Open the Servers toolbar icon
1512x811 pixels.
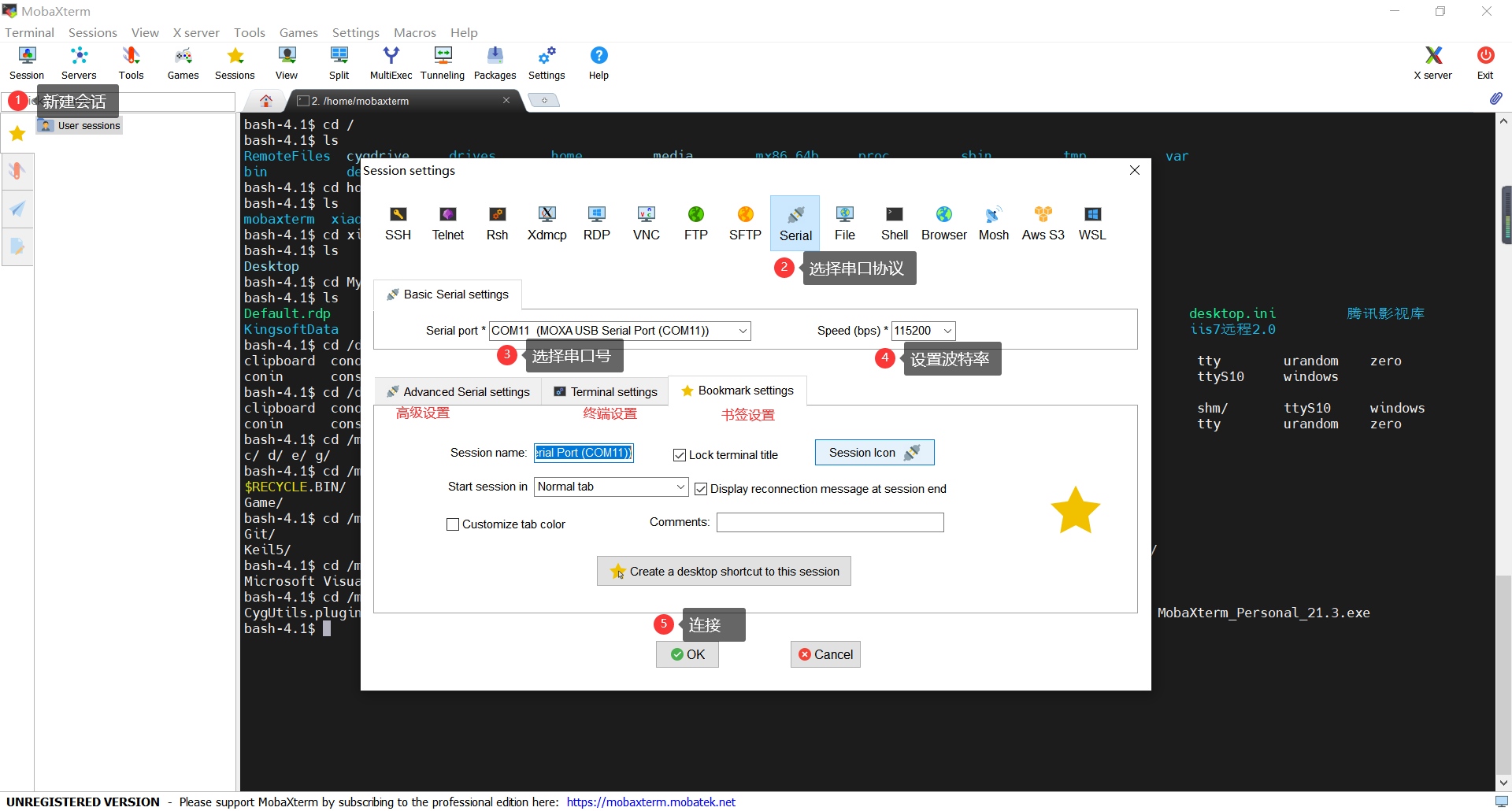click(x=79, y=63)
